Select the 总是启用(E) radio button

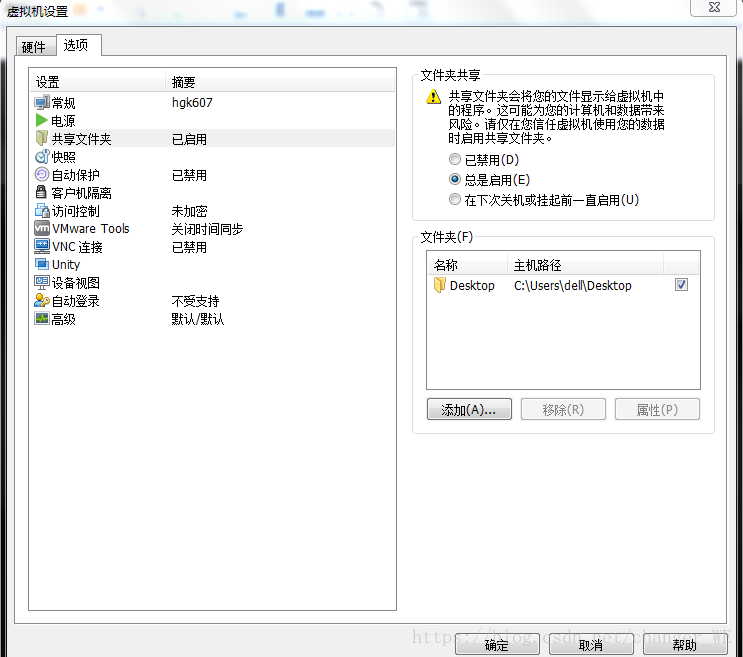(x=454, y=179)
